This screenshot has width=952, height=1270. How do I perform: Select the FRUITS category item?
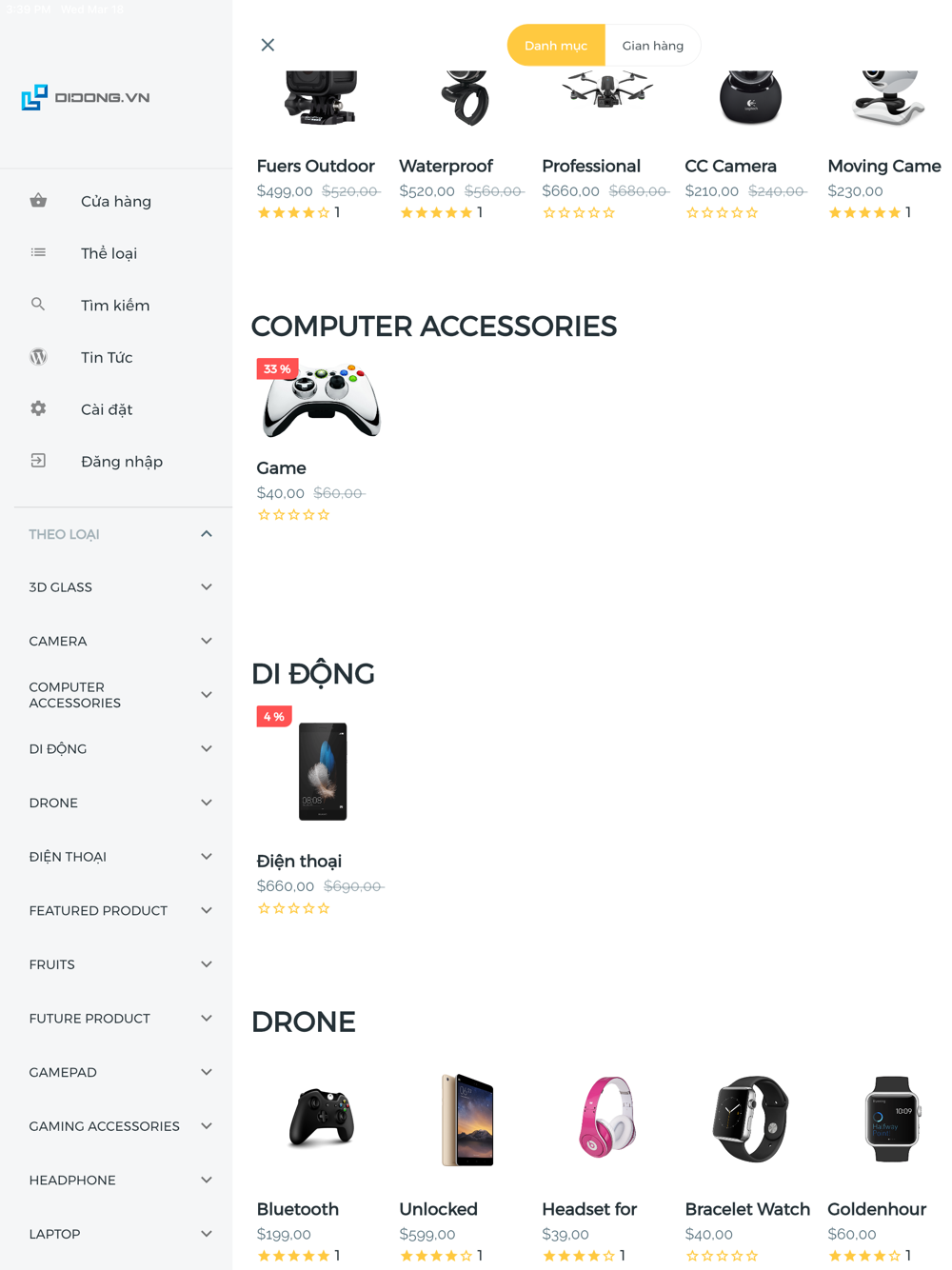[116, 964]
